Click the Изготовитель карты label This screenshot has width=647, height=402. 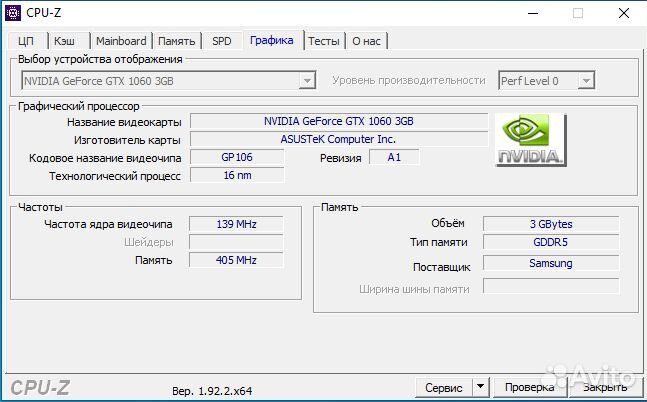[x=127, y=140]
